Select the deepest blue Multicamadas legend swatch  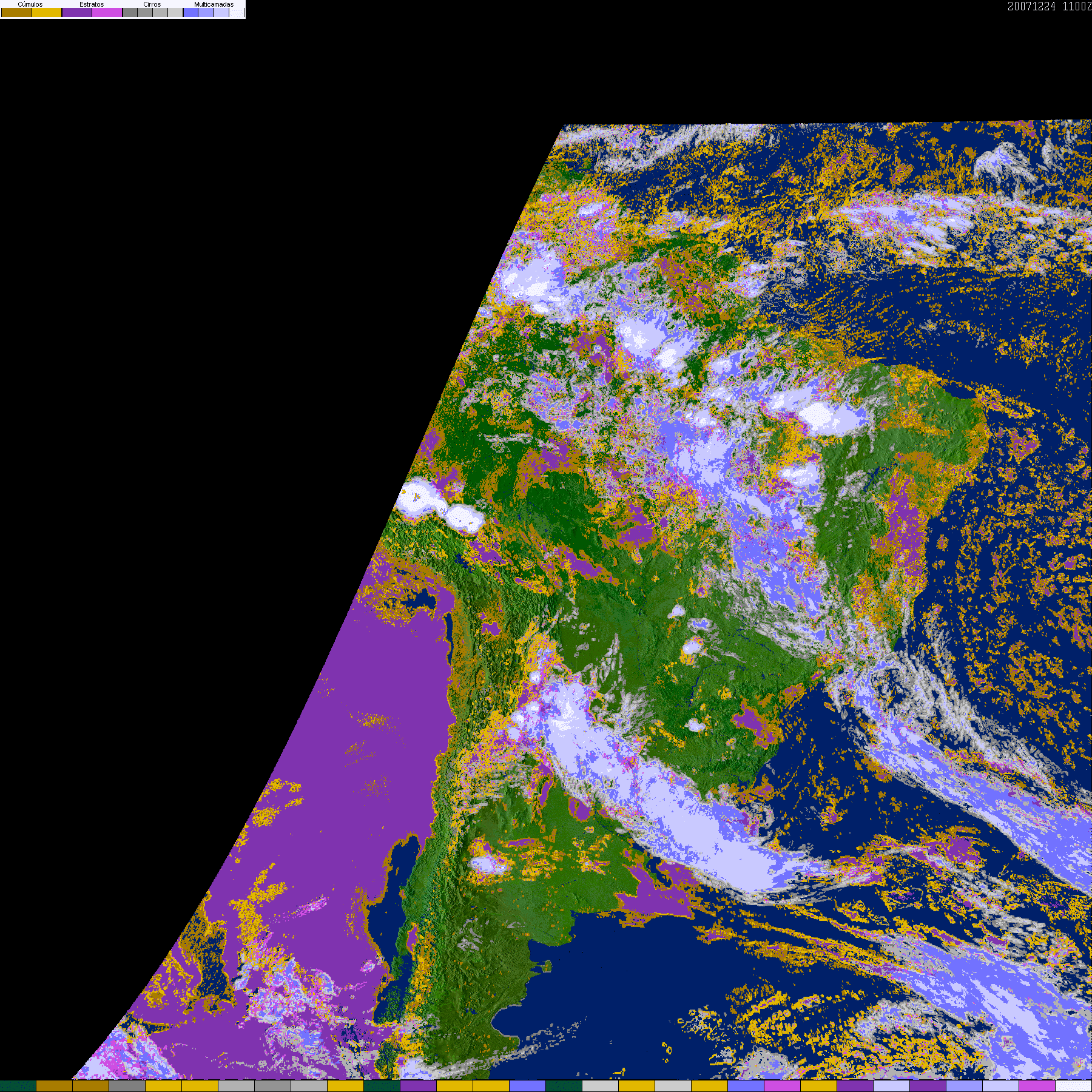coord(190,12)
